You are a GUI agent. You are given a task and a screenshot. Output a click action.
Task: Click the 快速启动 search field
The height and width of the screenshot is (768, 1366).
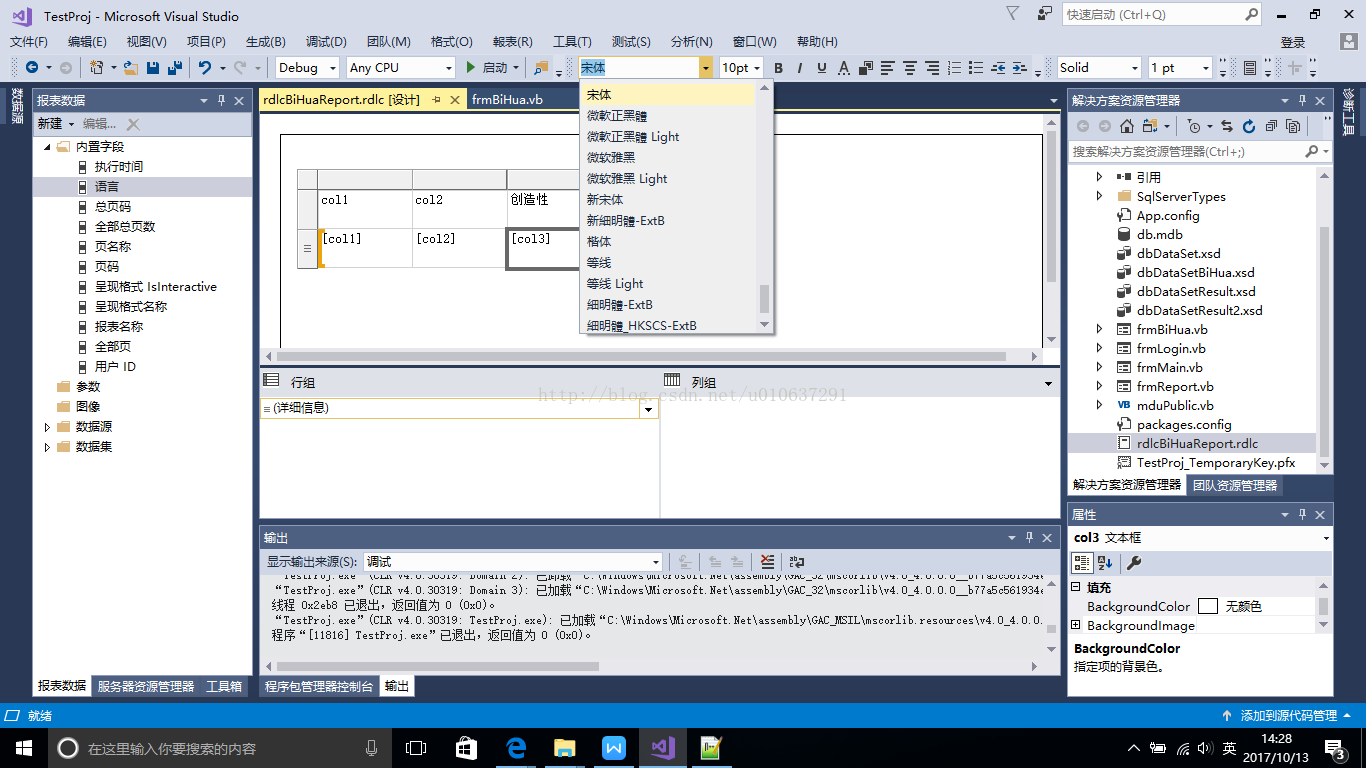(1162, 15)
